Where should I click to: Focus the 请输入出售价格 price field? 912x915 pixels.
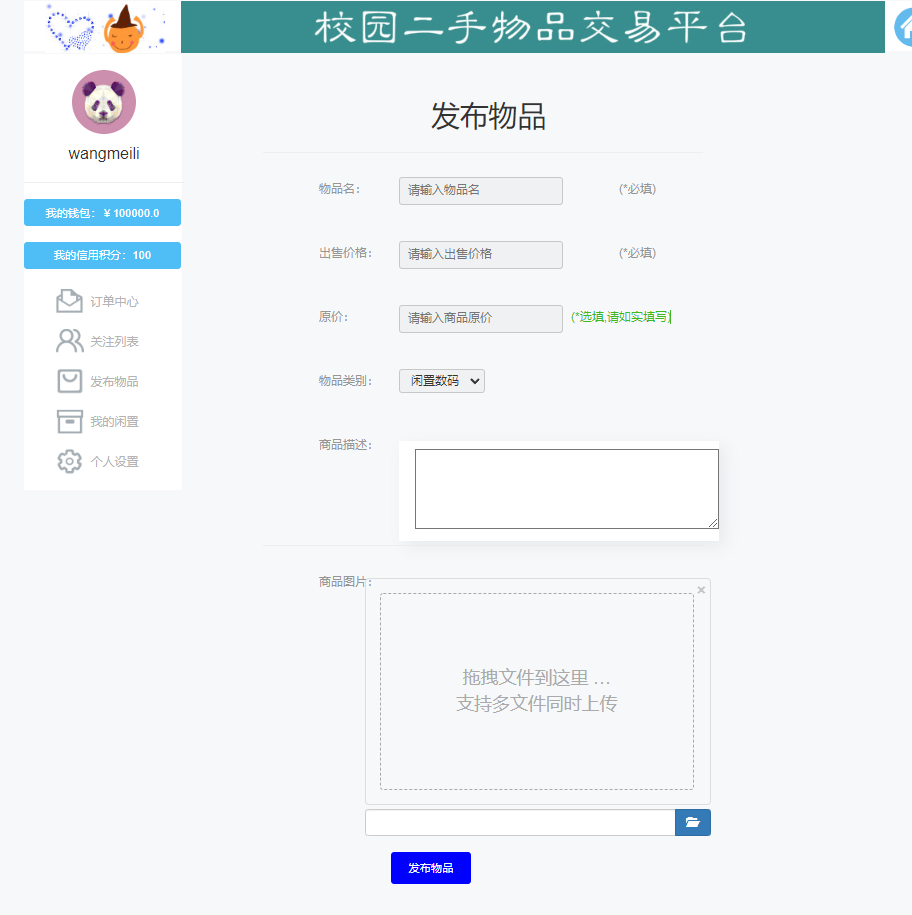pos(480,255)
